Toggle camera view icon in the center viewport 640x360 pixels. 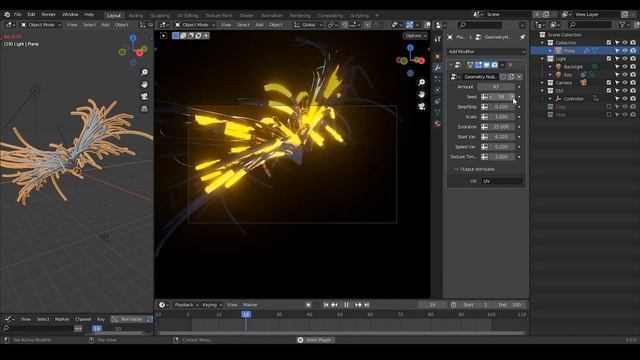click(422, 107)
